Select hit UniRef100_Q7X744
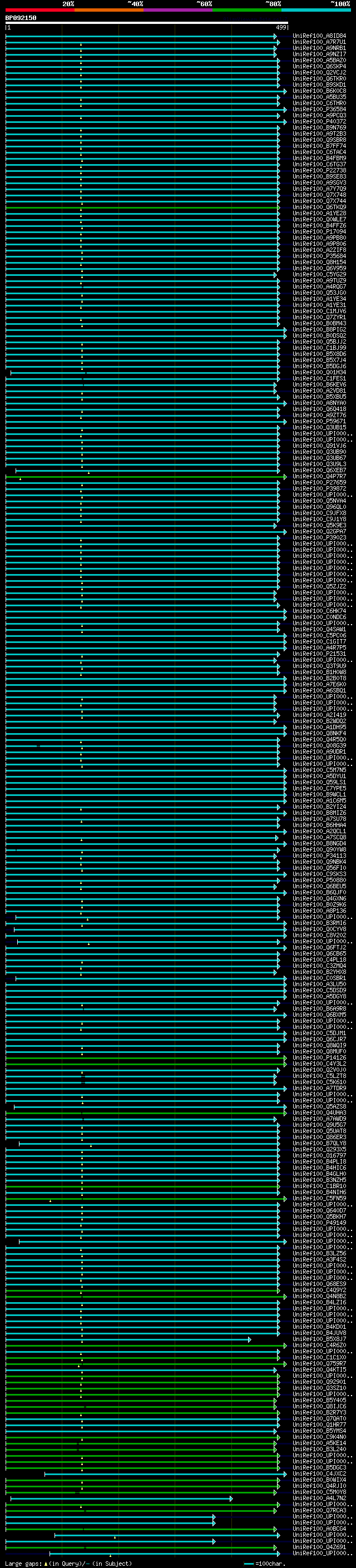356x1568 pixels. point(319,201)
